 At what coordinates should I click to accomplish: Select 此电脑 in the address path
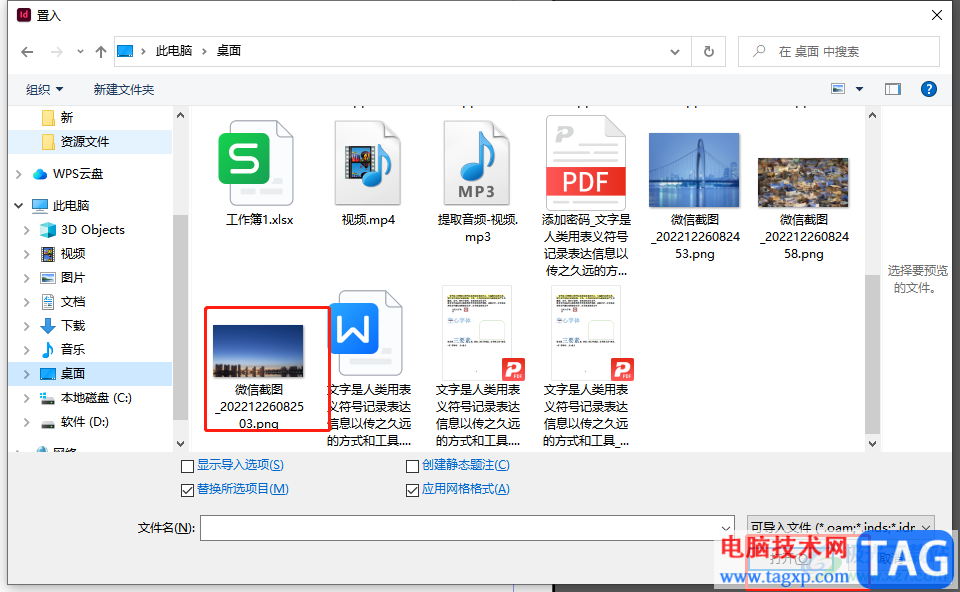(x=174, y=51)
